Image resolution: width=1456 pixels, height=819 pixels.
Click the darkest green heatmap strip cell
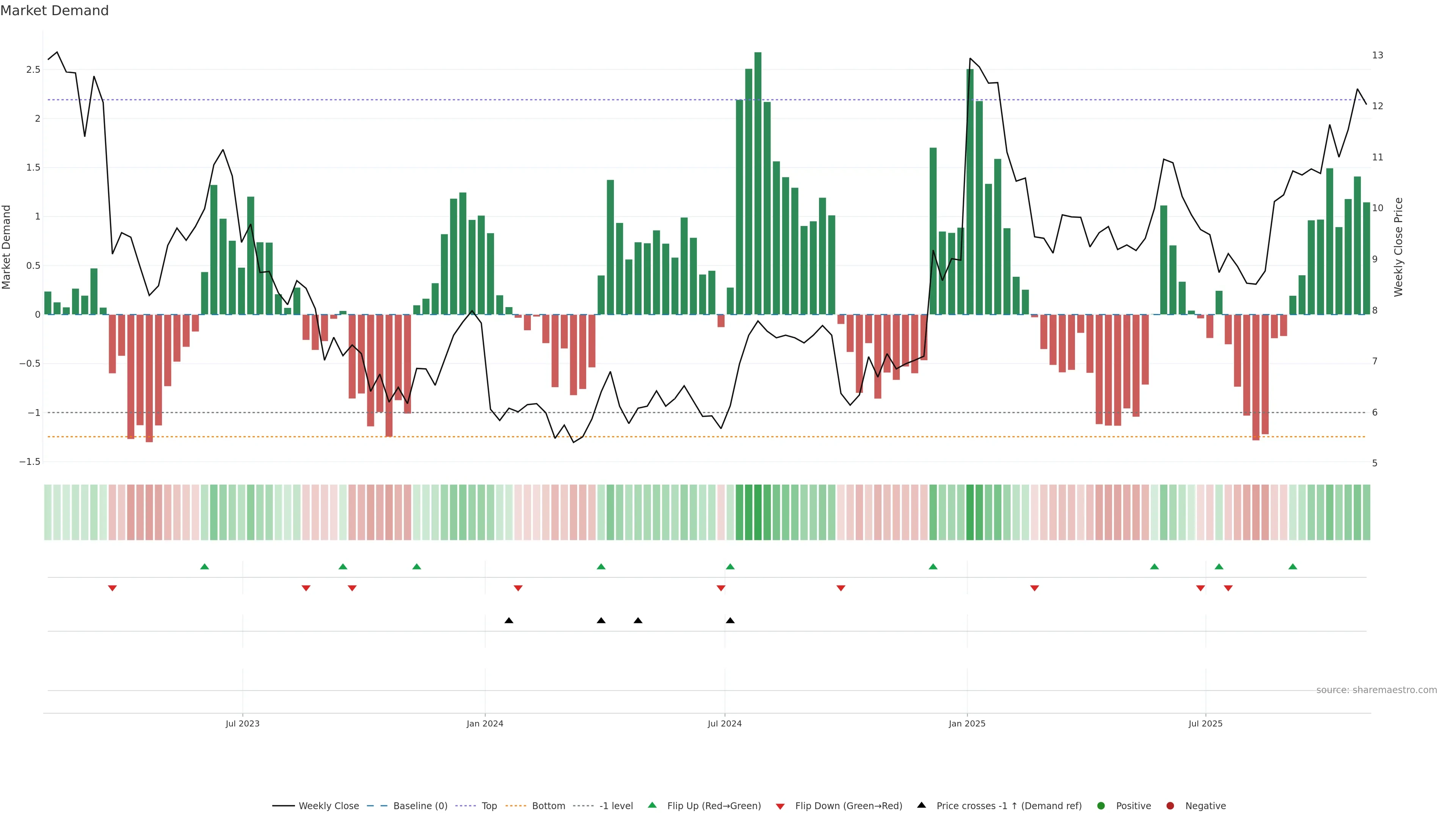point(758,512)
